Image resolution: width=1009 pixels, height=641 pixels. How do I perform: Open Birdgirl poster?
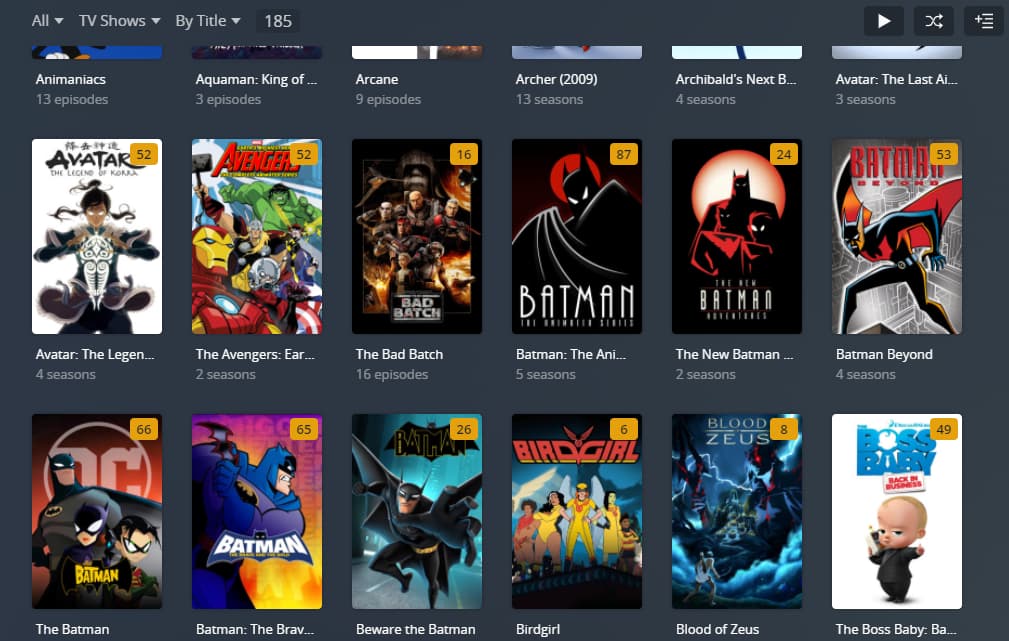click(x=577, y=511)
